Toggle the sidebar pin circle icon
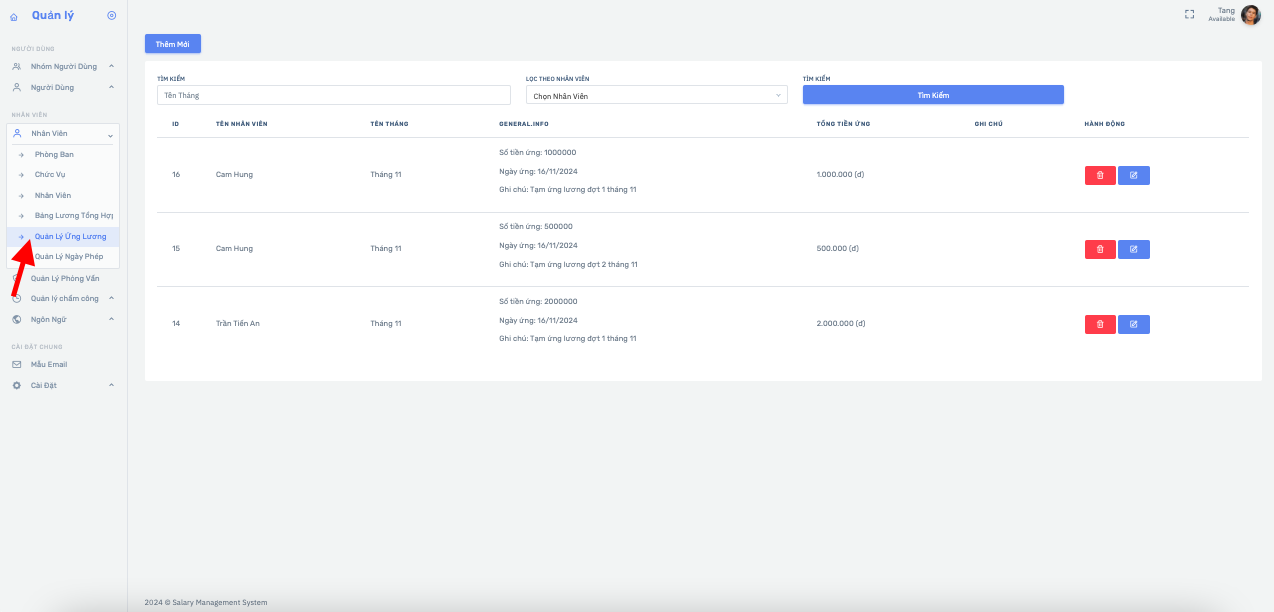 (111, 15)
